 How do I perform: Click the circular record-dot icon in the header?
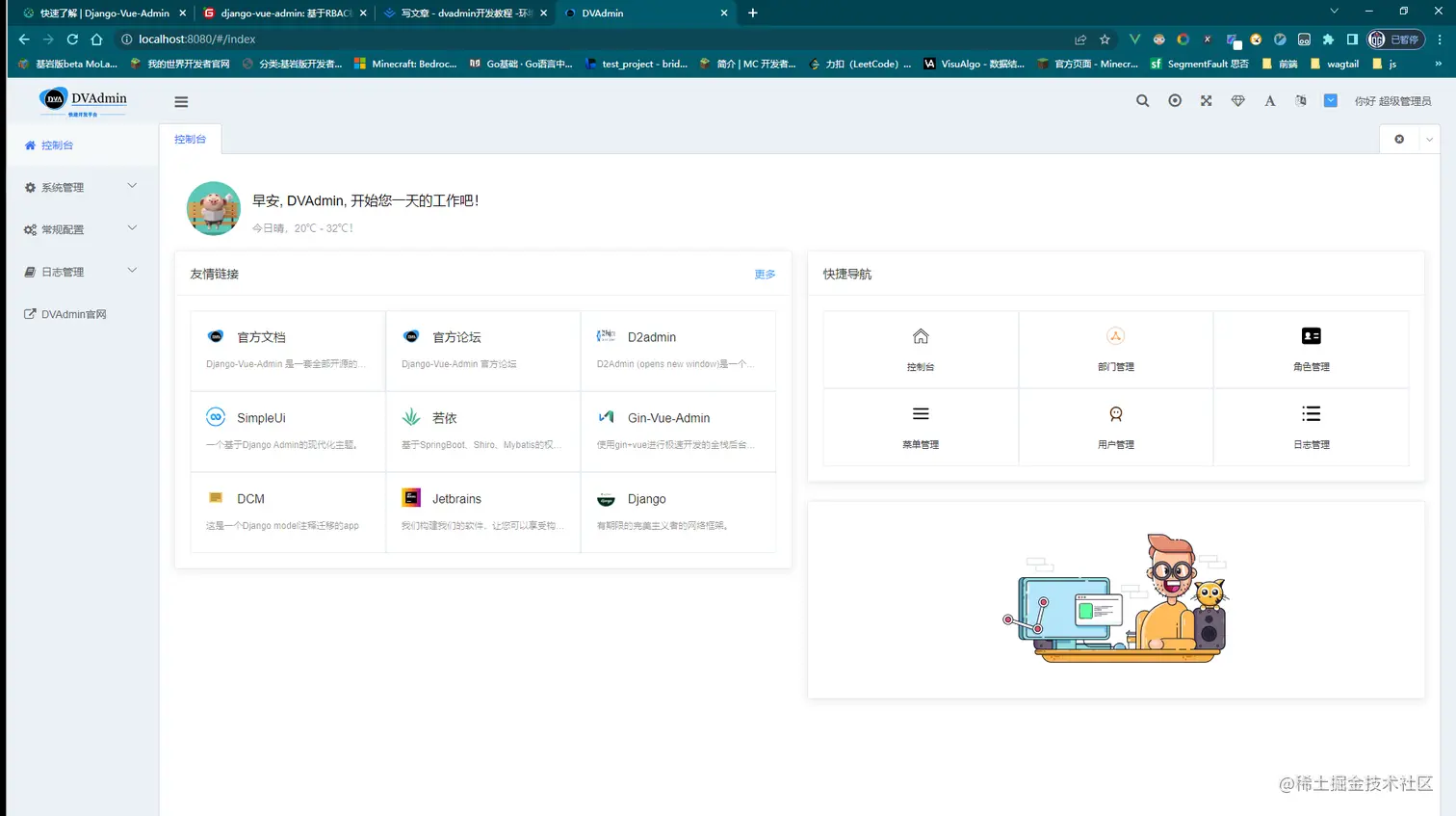(1175, 100)
